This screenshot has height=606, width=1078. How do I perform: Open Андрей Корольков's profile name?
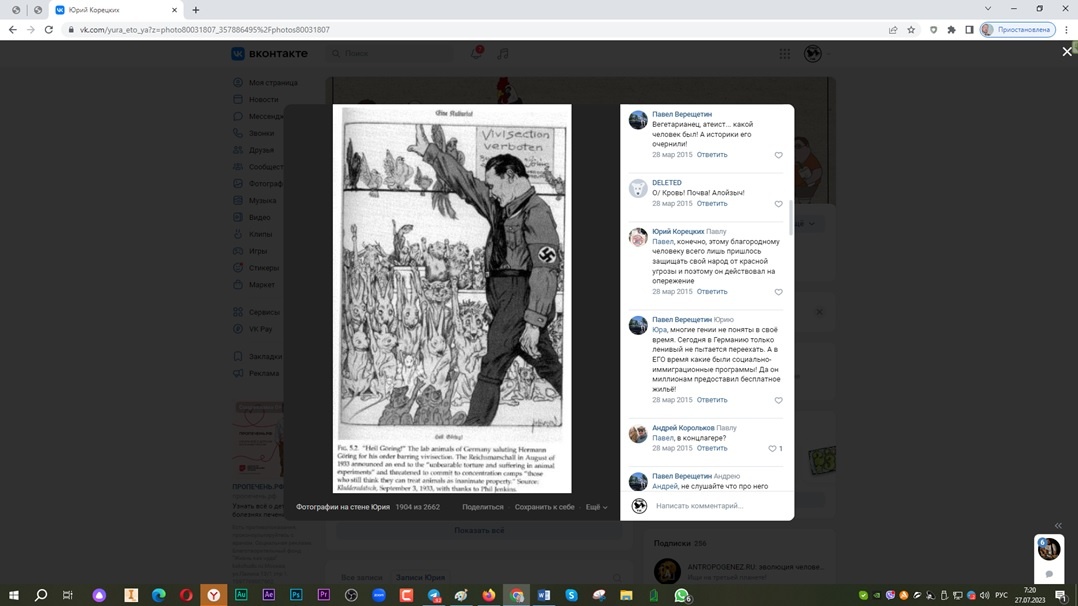(683, 428)
